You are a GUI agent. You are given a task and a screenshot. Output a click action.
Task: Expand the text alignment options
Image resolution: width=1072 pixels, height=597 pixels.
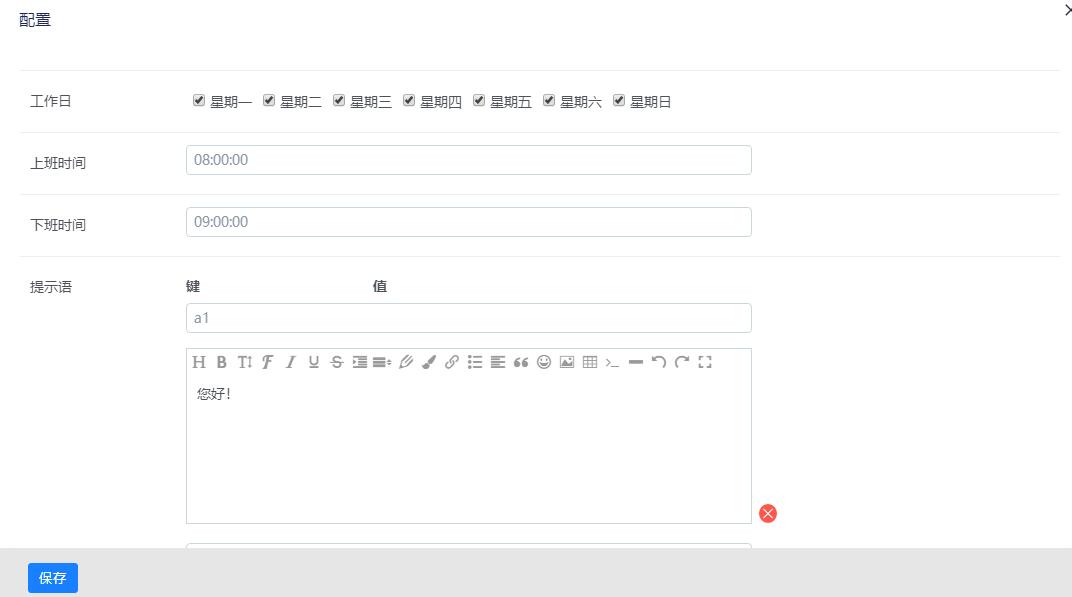tap(498, 362)
